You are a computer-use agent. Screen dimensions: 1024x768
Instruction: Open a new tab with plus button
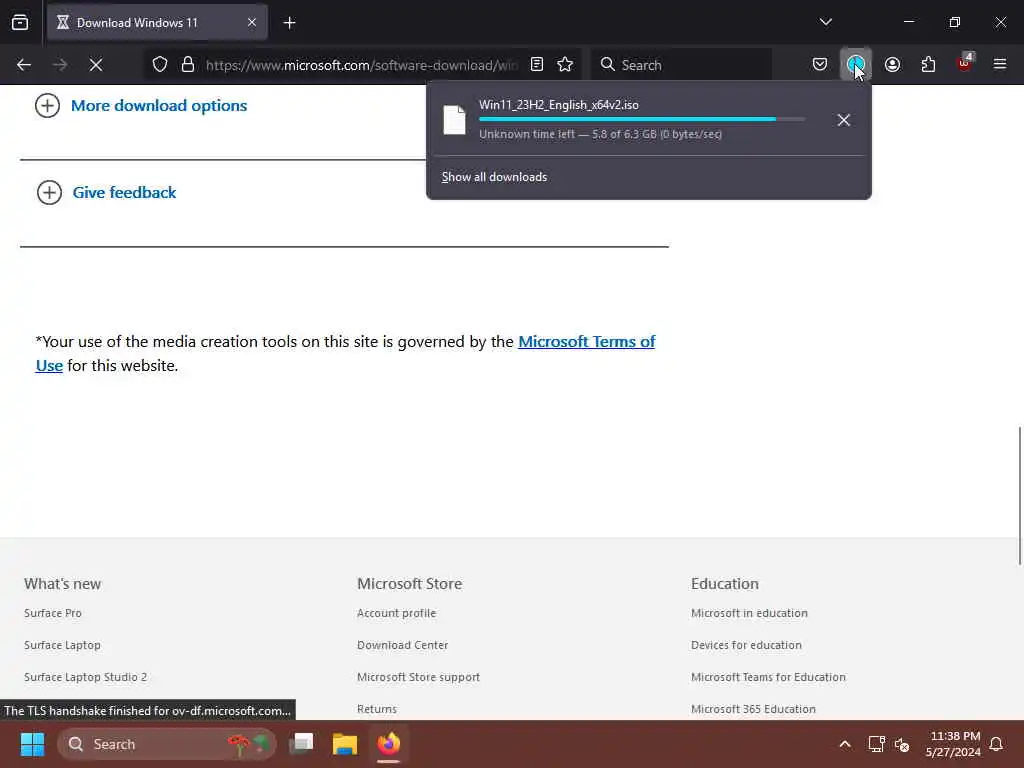click(289, 23)
